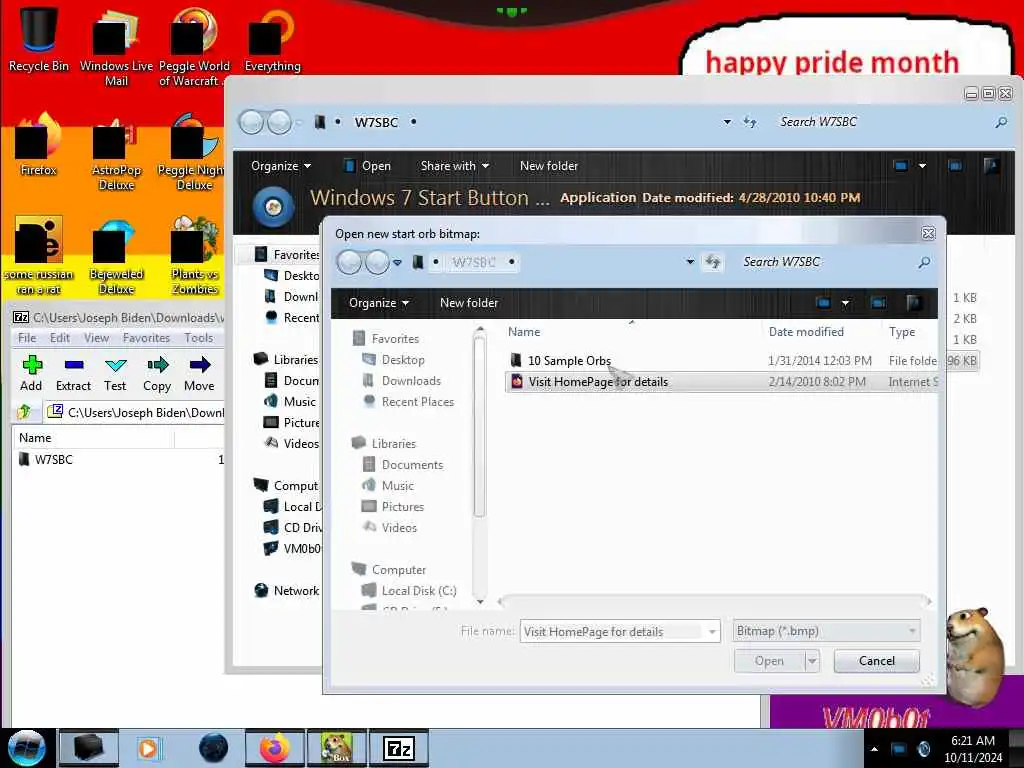Open Organize menu in the dialog

(x=379, y=303)
